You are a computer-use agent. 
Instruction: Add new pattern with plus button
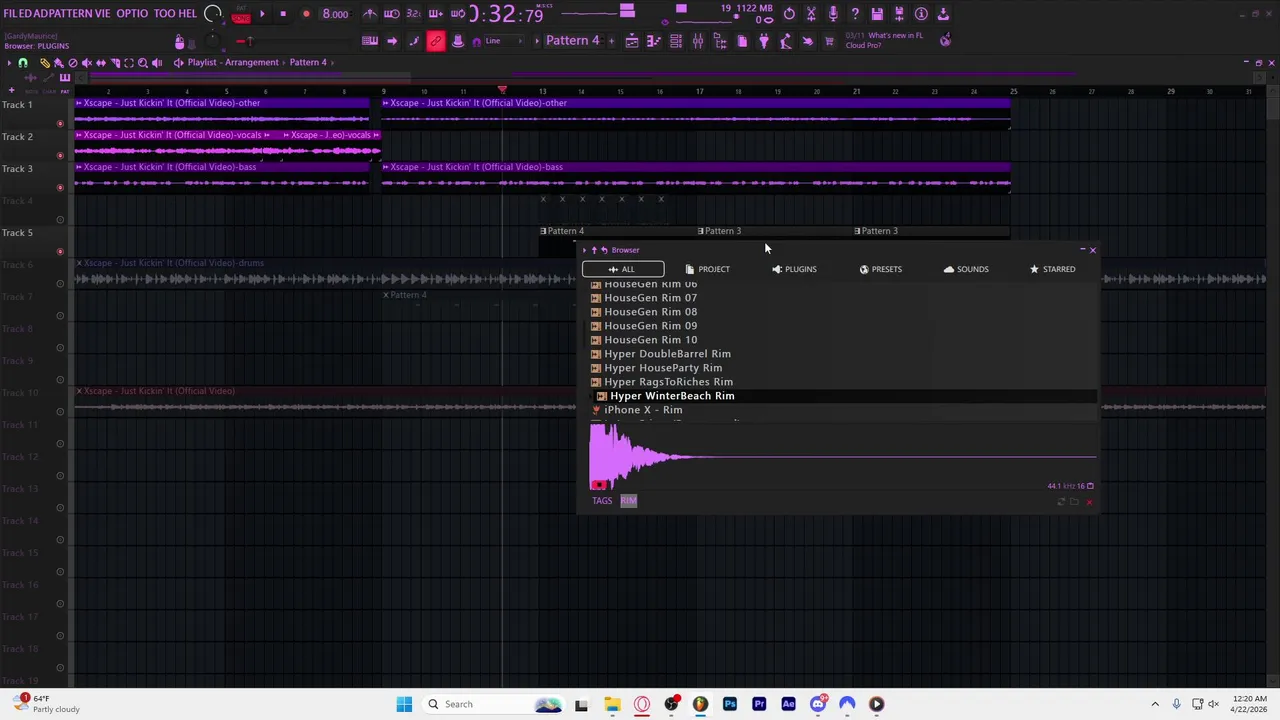610,41
